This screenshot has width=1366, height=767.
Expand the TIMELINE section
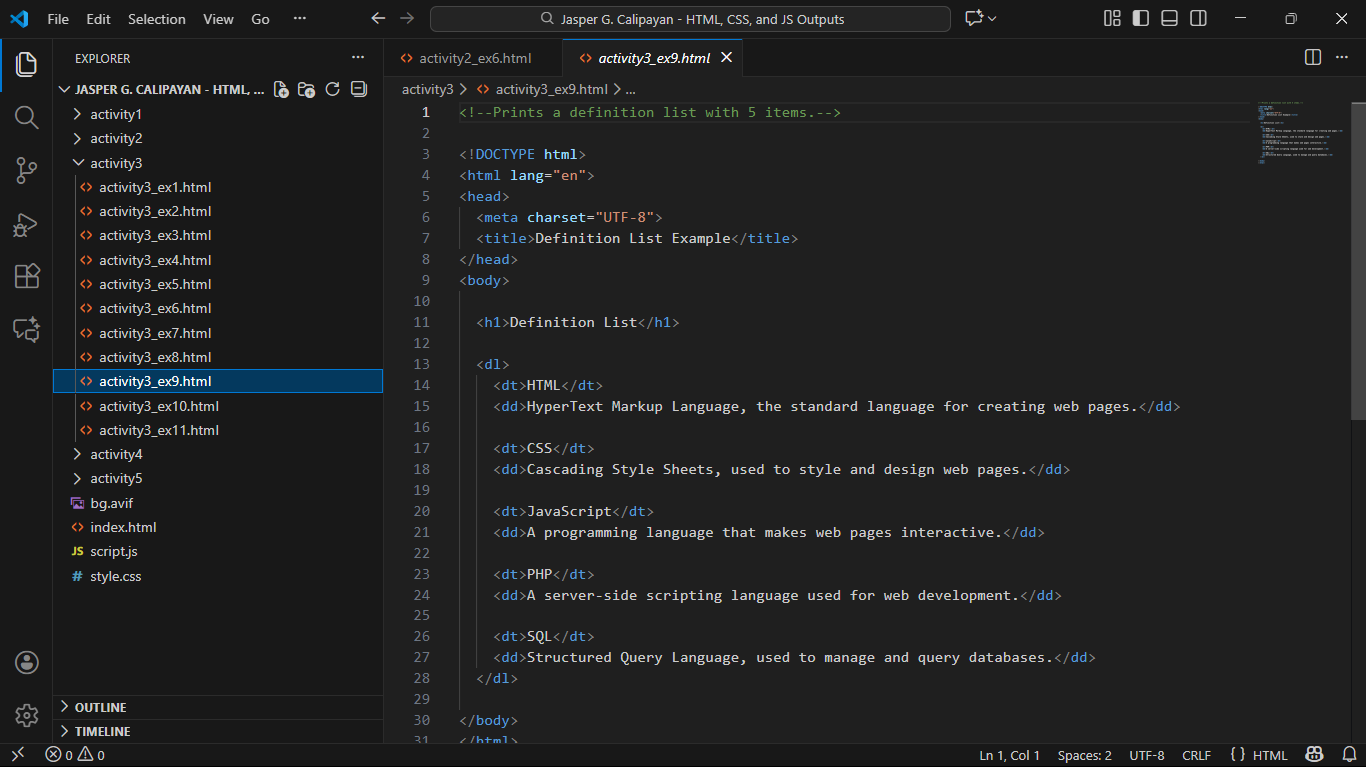click(102, 731)
